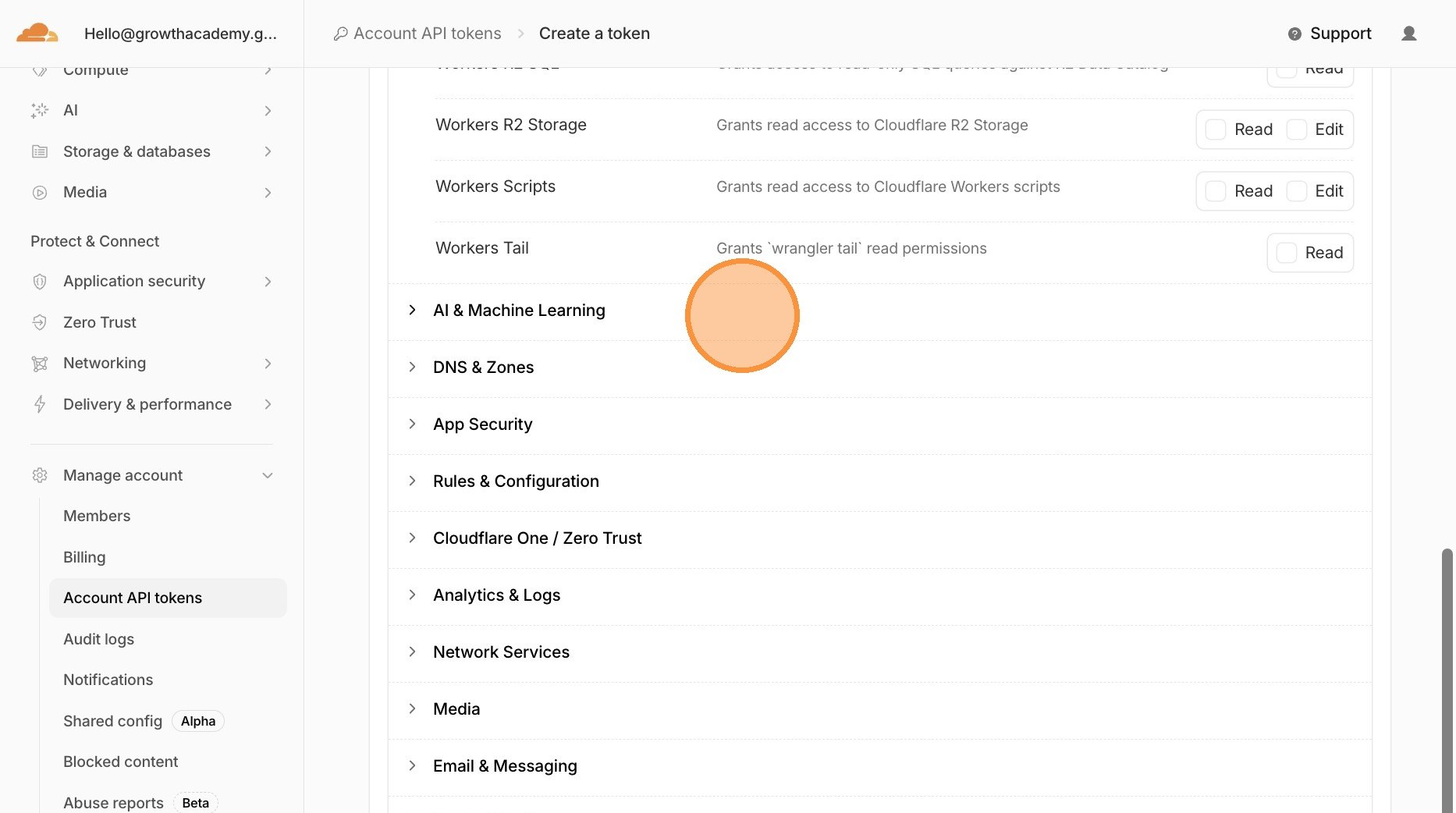Open Notifications settings
Viewport: 1456px width, 813px height.
[x=108, y=680]
